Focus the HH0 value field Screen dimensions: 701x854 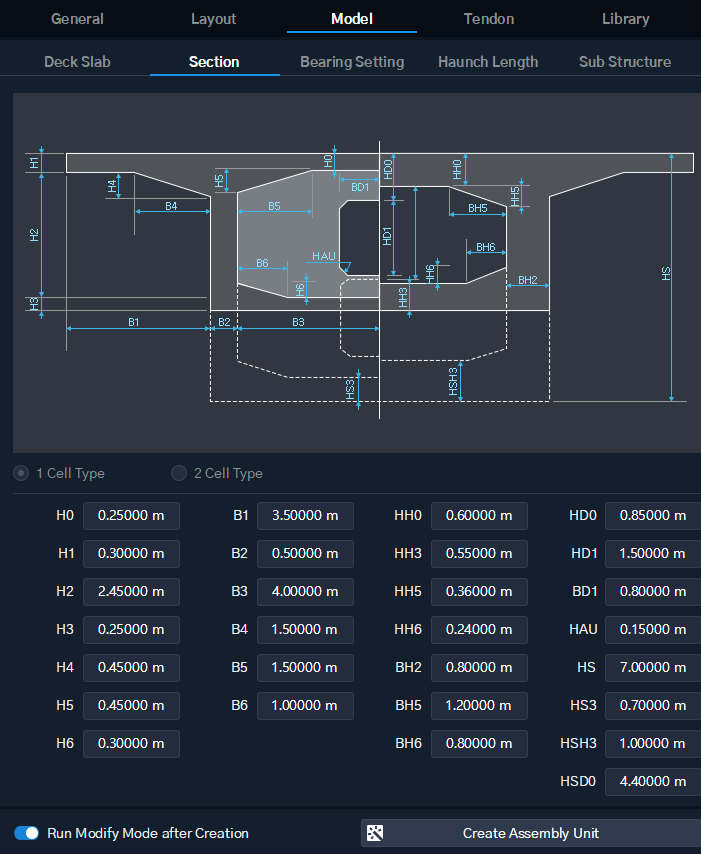point(479,516)
